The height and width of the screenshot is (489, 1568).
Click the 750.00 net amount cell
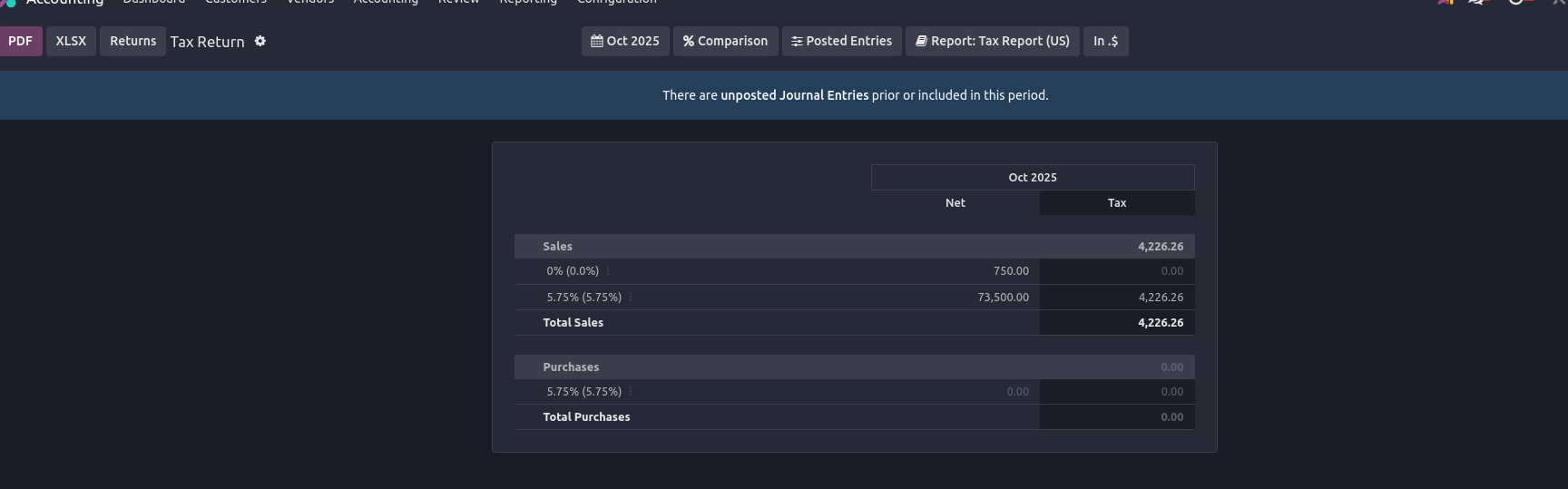point(1011,271)
